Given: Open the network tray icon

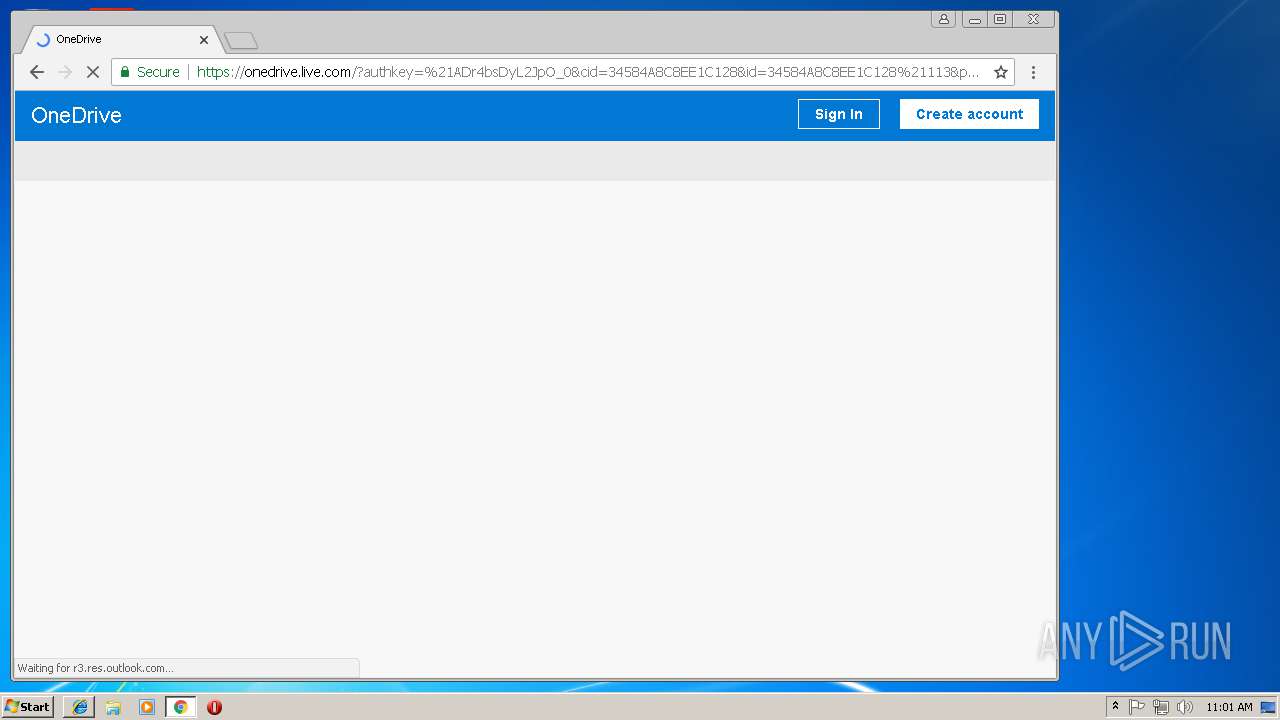Looking at the screenshot, I should (1161, 707).
